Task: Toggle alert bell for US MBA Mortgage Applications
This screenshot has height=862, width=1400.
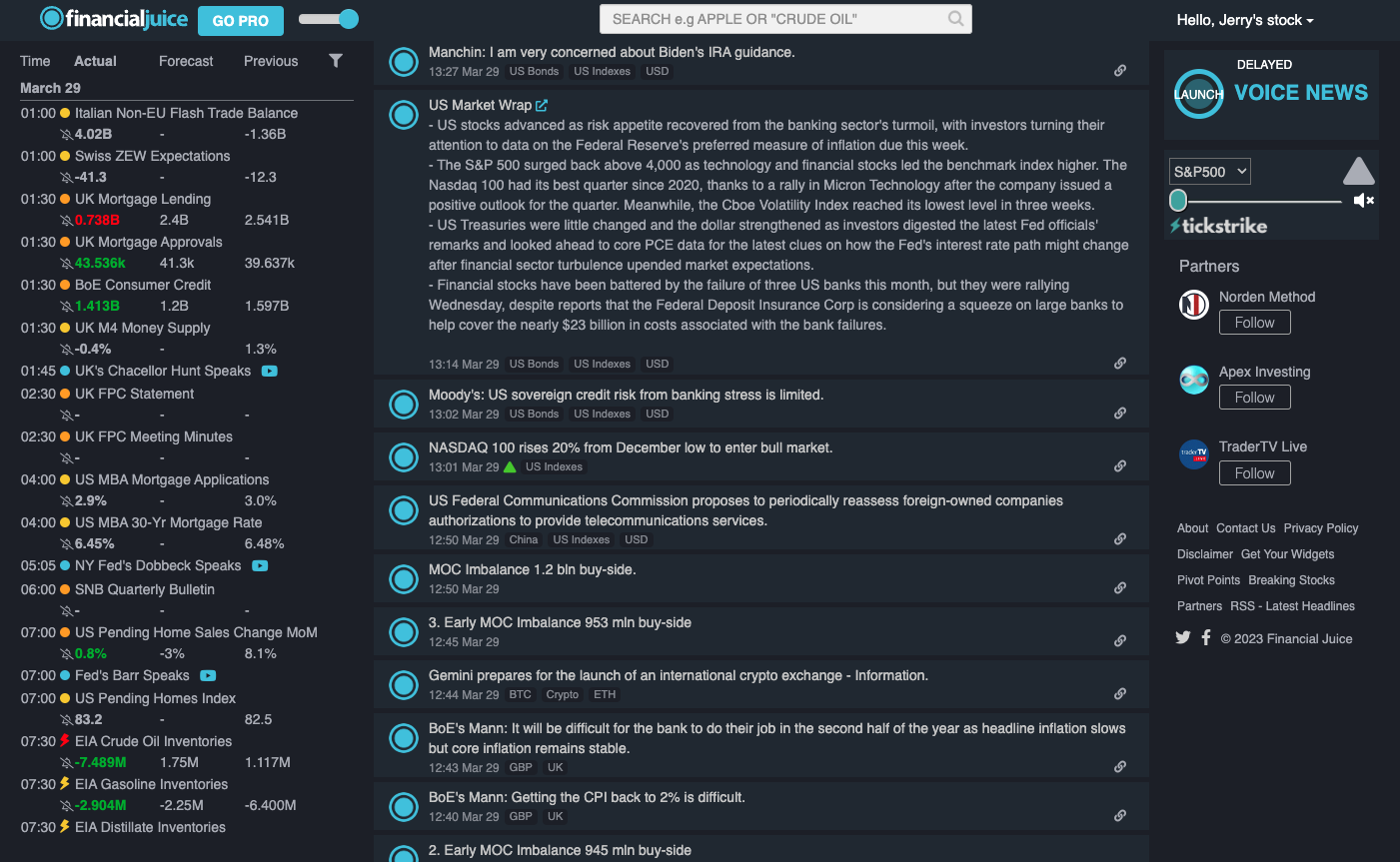Action: click(66, 500)
